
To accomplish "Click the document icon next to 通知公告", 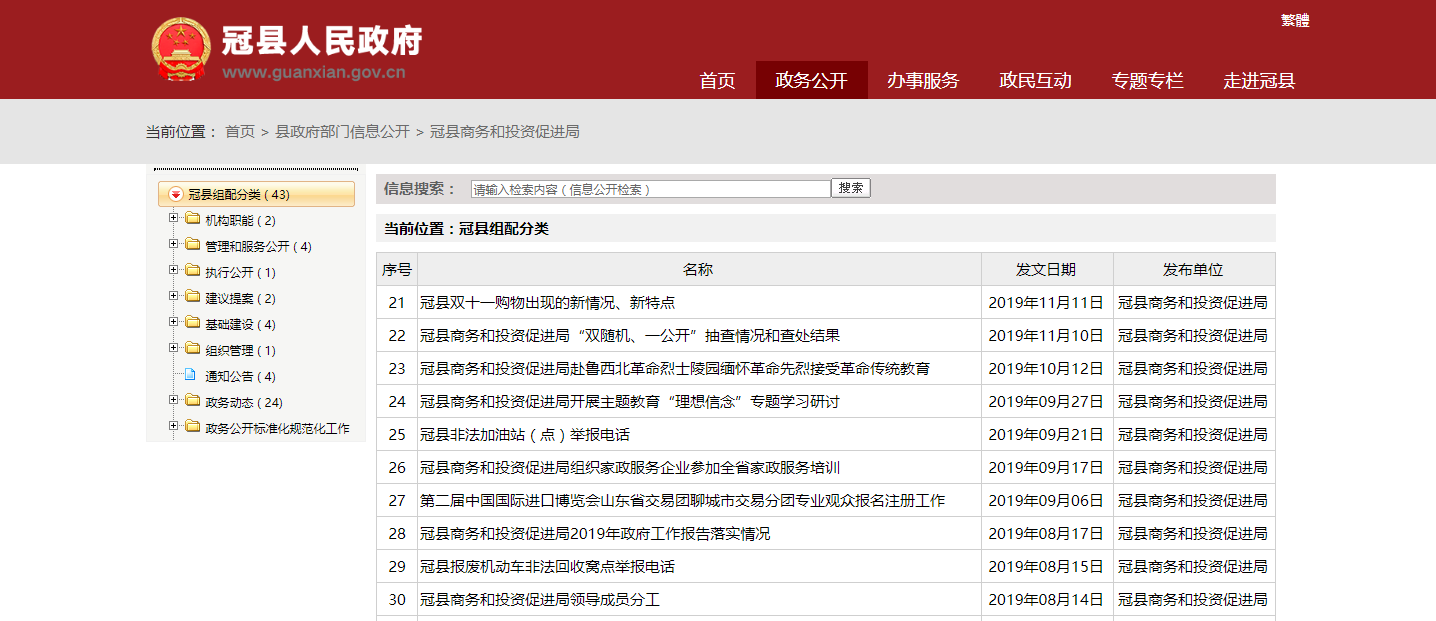I will point(191,375).
